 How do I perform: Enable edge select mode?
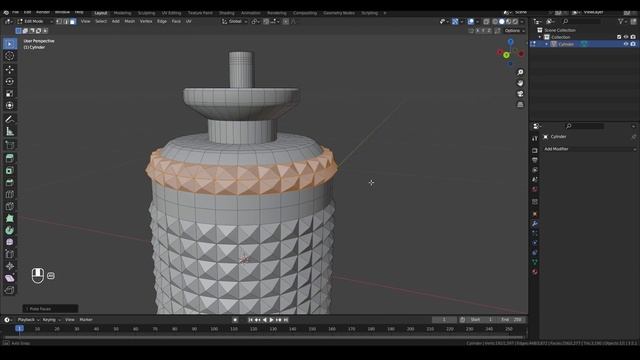point(66,21)
